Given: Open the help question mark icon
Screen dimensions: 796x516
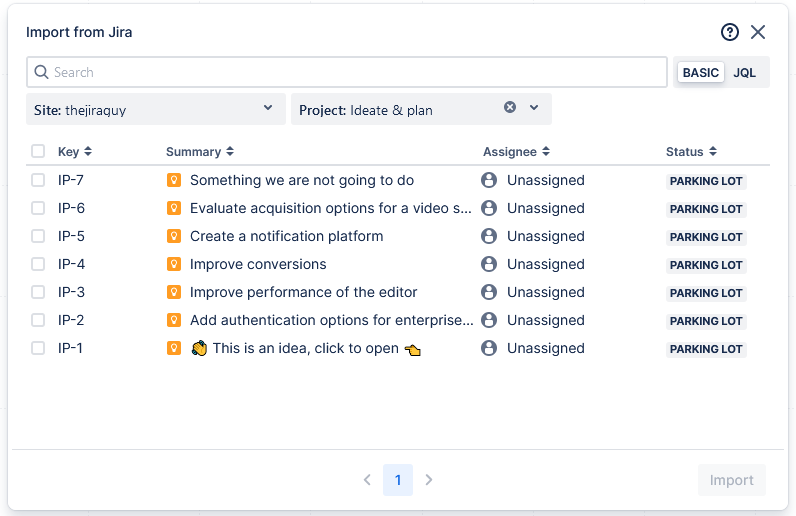Looking at the screenshot, I should (x=730, y=32).
